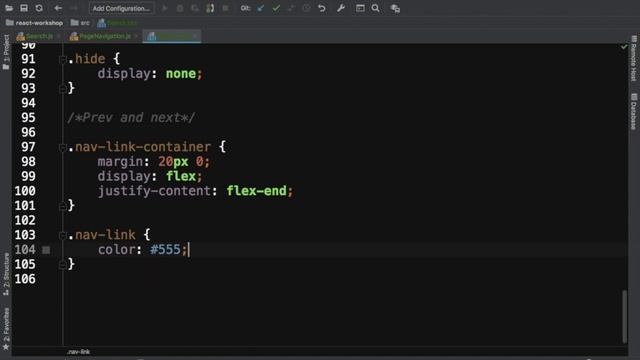Screen dimensions: 640x360
Task: Open the Database side panel
Action: coord(633,111)
